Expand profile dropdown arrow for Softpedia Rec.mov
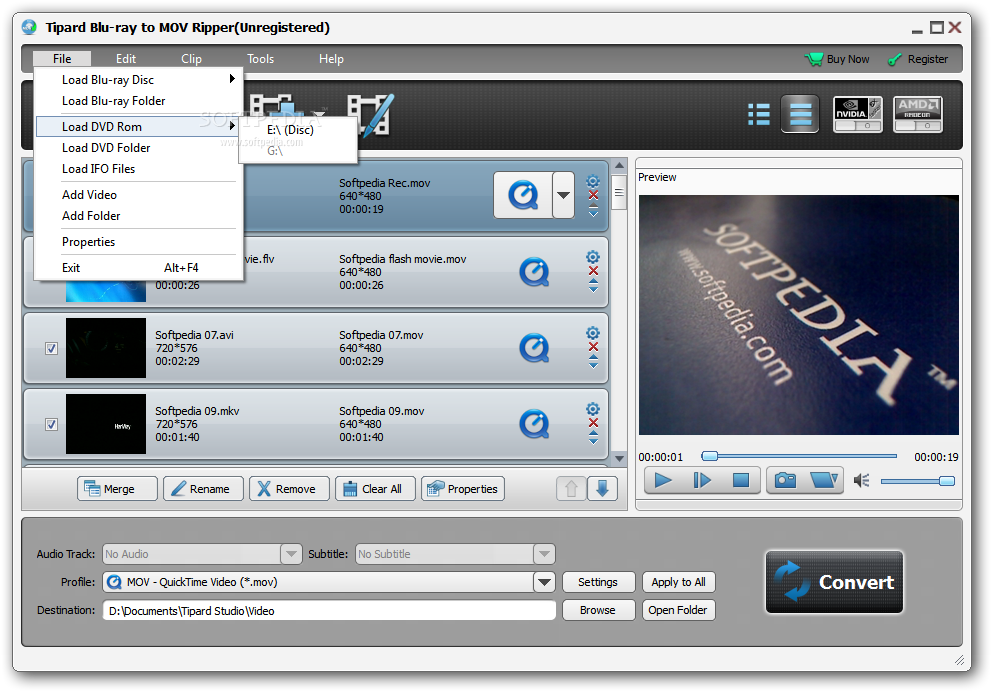The height and width of the screenshot is (692, 992). point(563,195)
